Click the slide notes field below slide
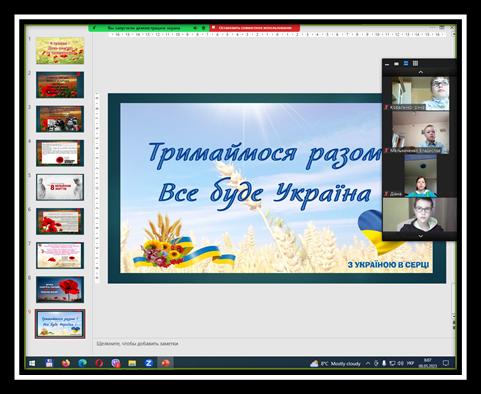481x394 pixels. point(273,343)
